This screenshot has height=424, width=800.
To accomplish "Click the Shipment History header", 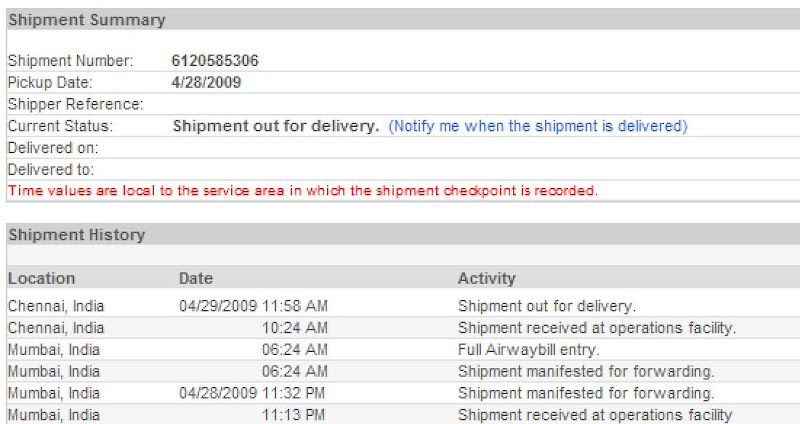I will (x=77, y=235).
